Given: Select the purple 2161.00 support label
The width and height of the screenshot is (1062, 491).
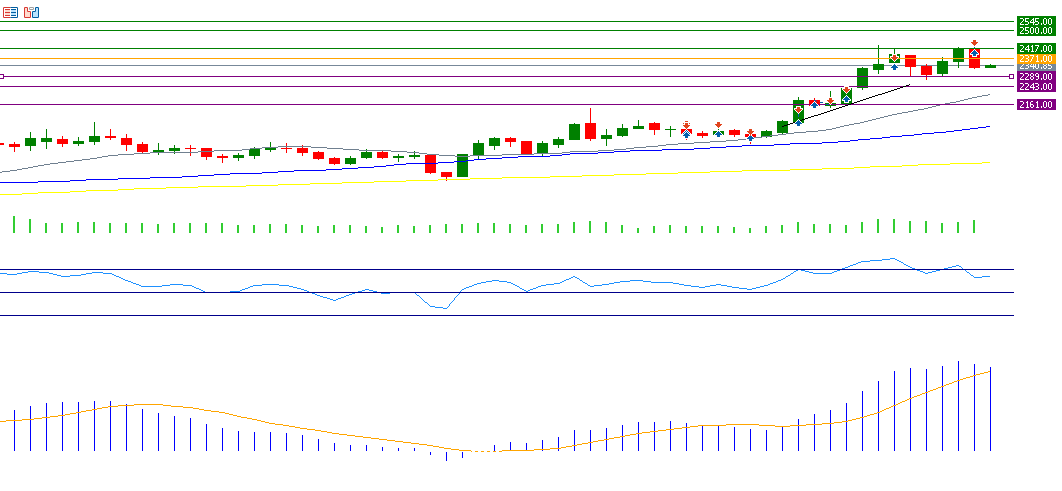Looking at the screenshot, I should (1035, 104).
